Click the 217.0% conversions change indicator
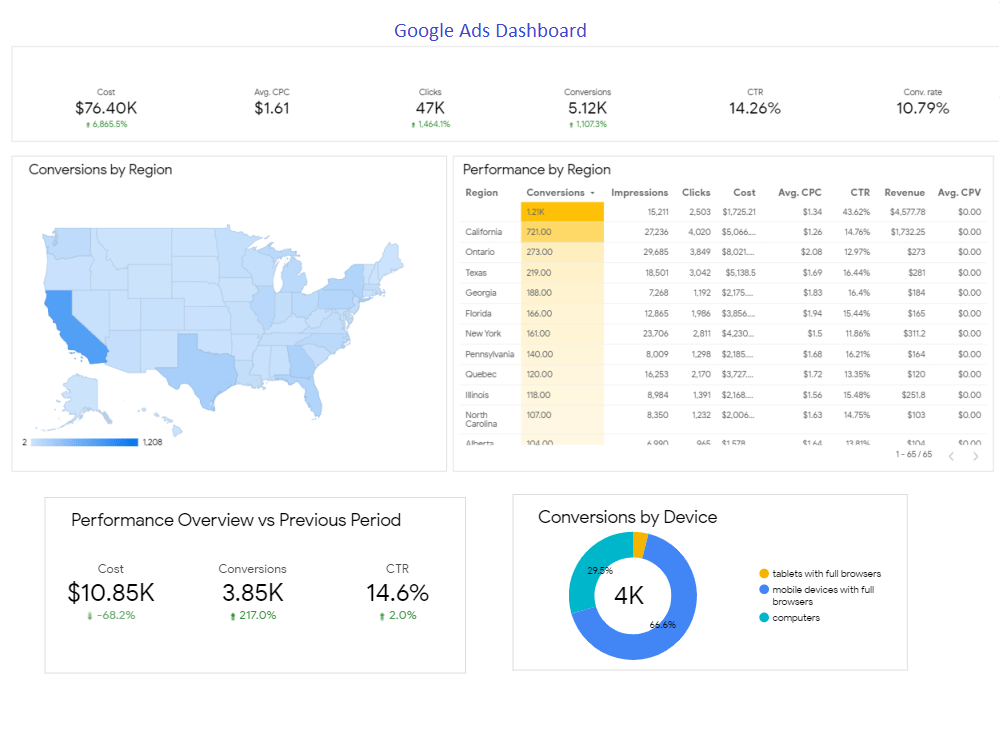This screenshot has height=750, width=1000. 253,615
